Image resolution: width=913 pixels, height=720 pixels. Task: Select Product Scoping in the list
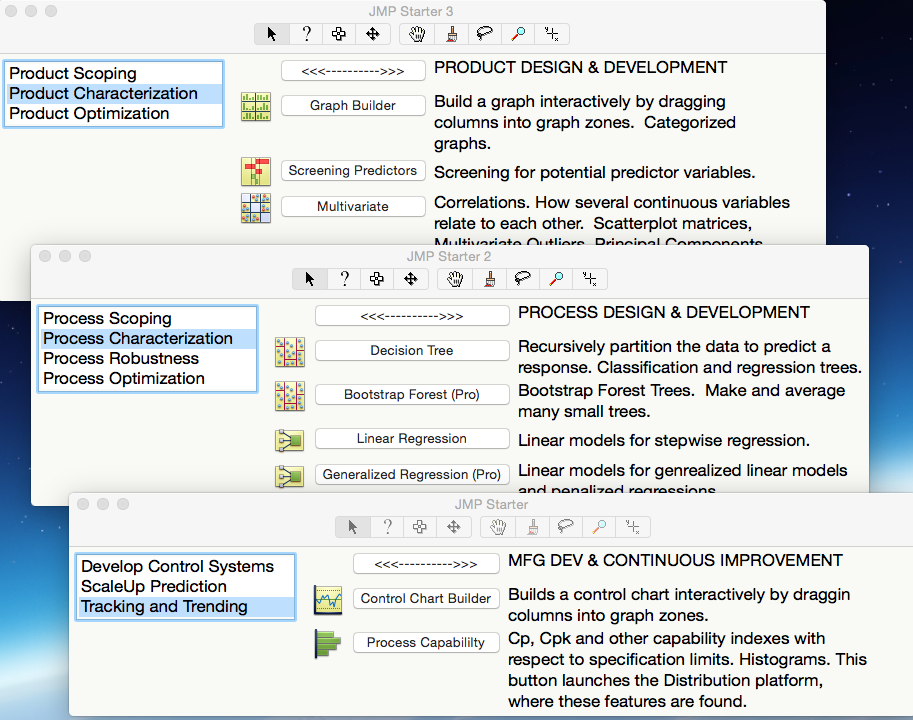coord(114,73)
